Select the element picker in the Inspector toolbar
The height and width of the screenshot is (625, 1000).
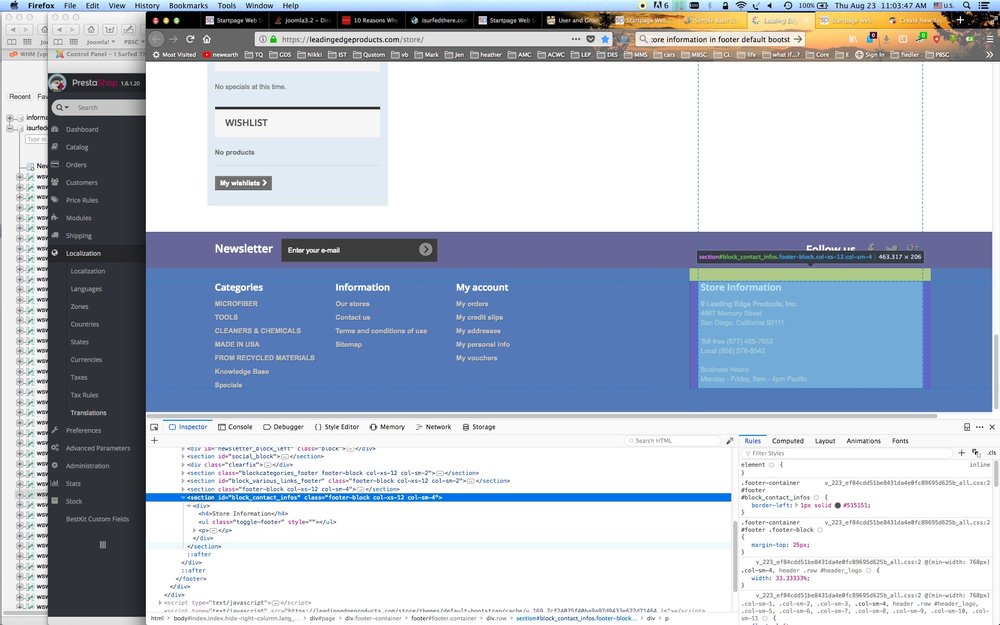pos(152,426)
